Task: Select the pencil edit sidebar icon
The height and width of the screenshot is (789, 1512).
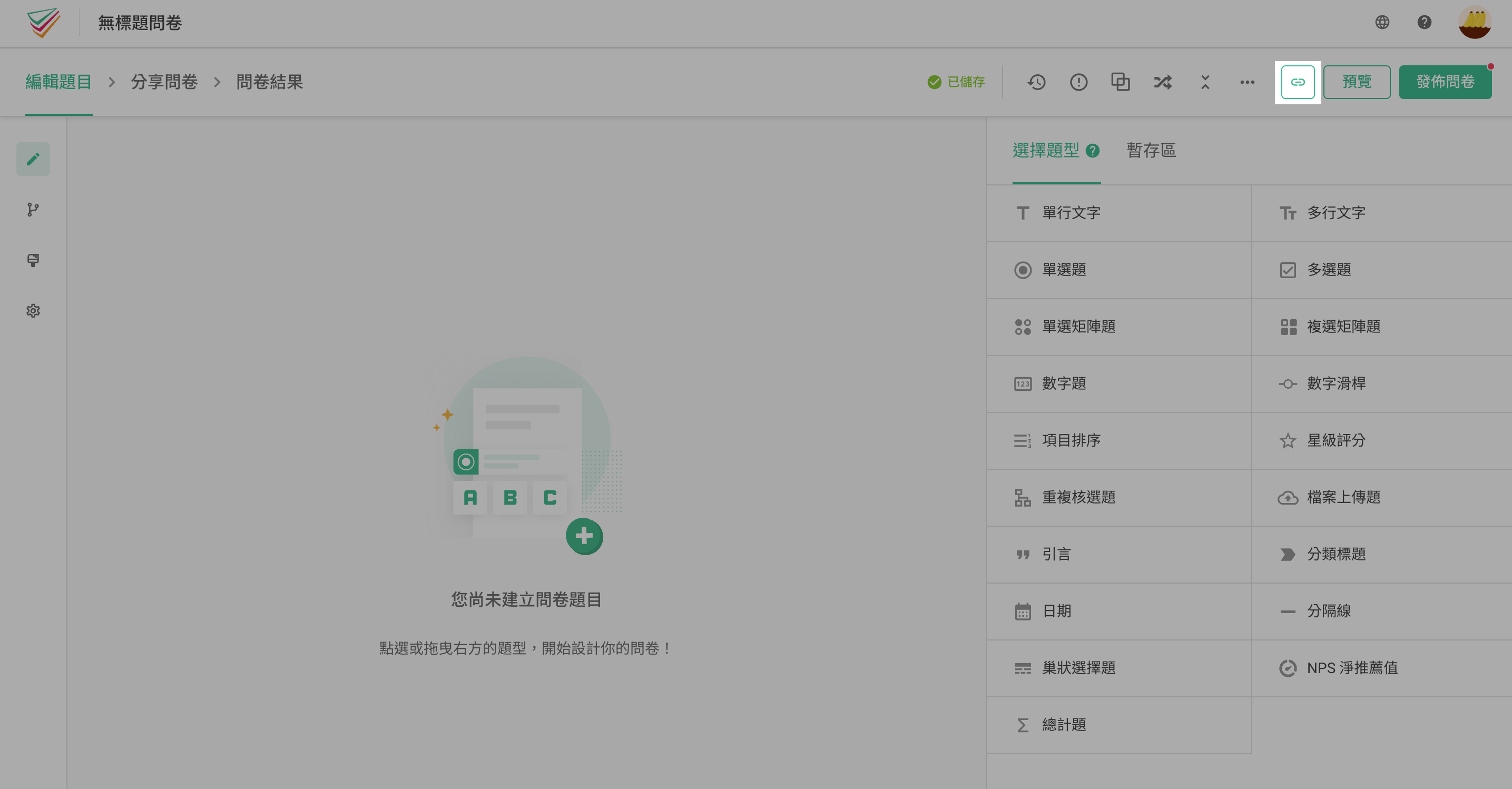Action: [33, 159]
